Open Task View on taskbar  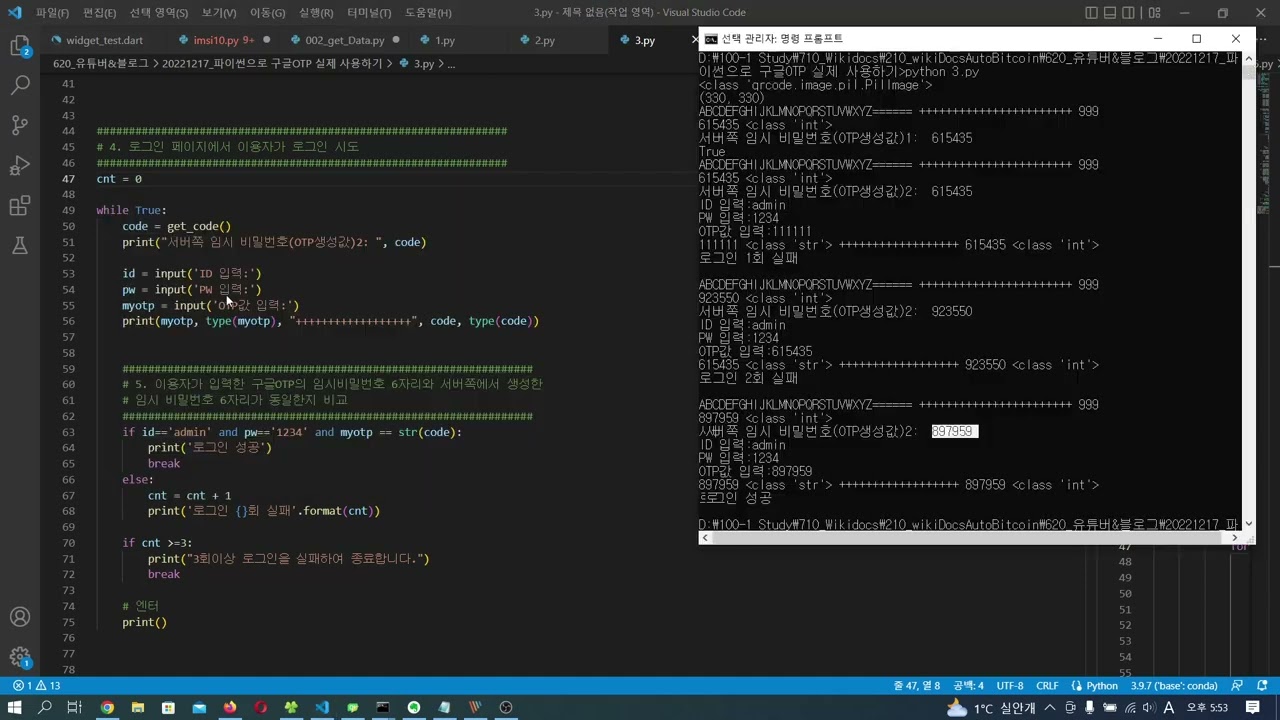[75, 708]
